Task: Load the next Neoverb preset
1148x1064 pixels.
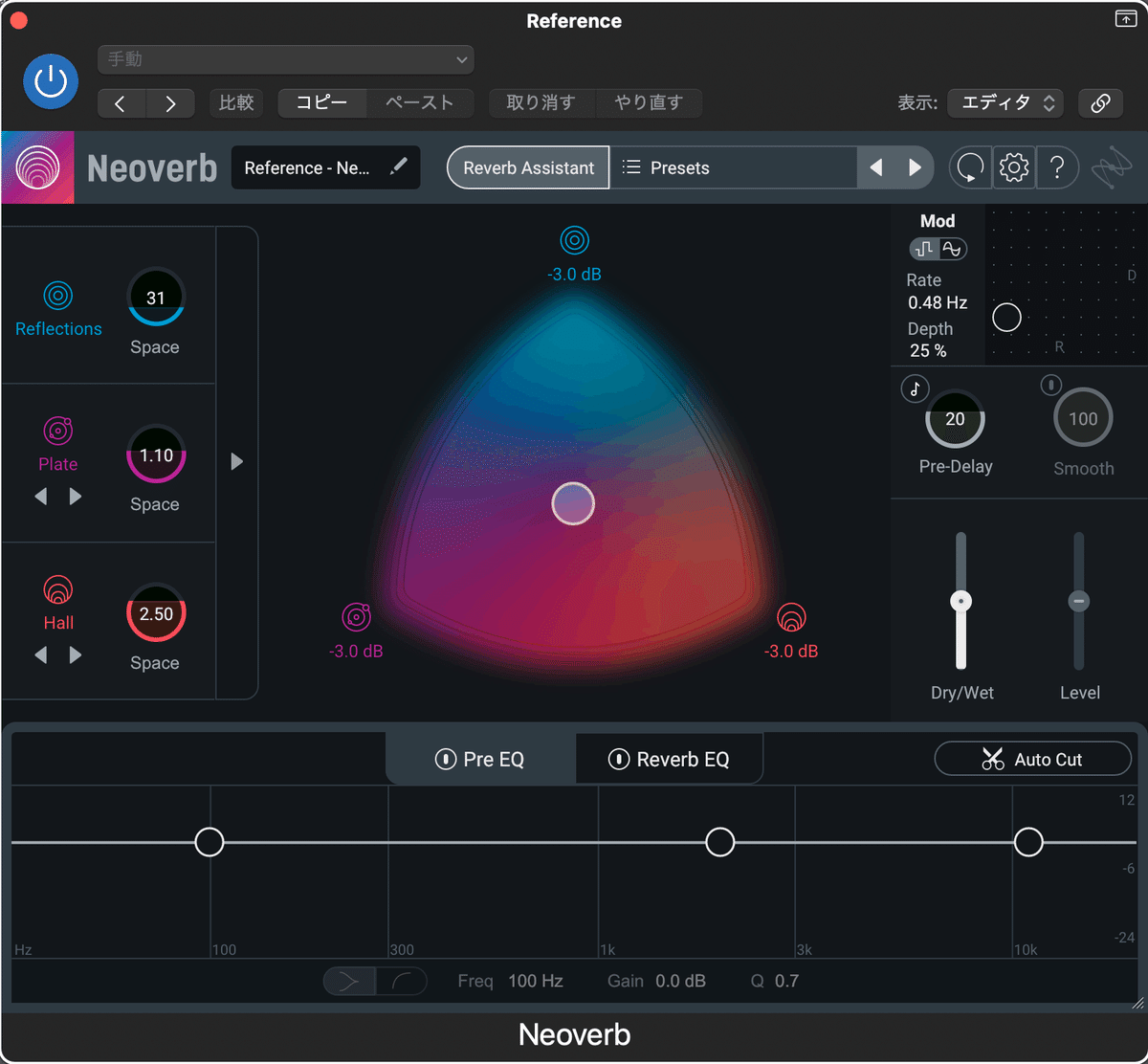Action: click(x=915, y=167)
